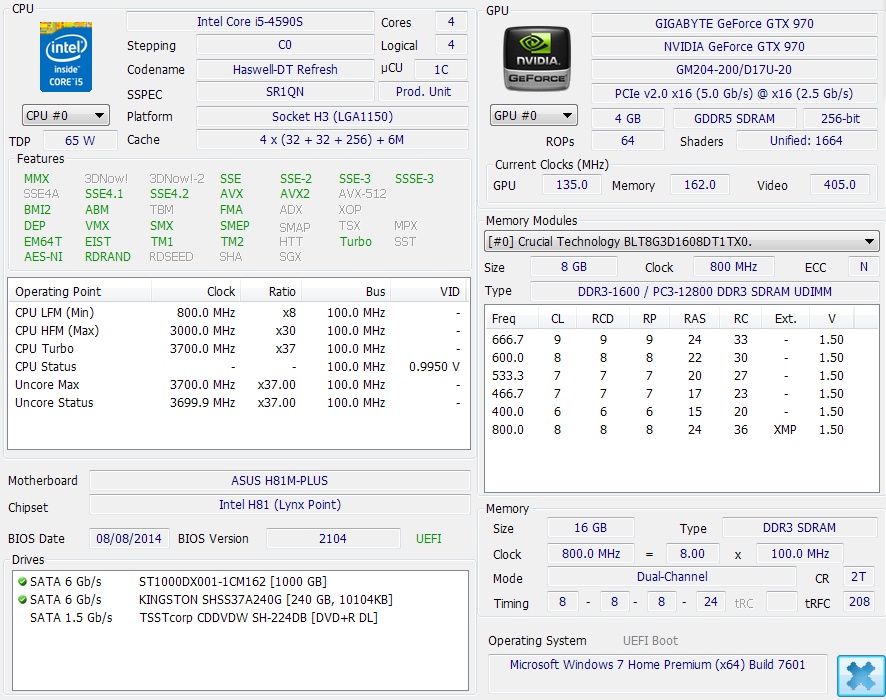Viewport: 886px width, 700px height.
Task: Click the 466.7 frequency timing row
Action: [x=680, y=394]
